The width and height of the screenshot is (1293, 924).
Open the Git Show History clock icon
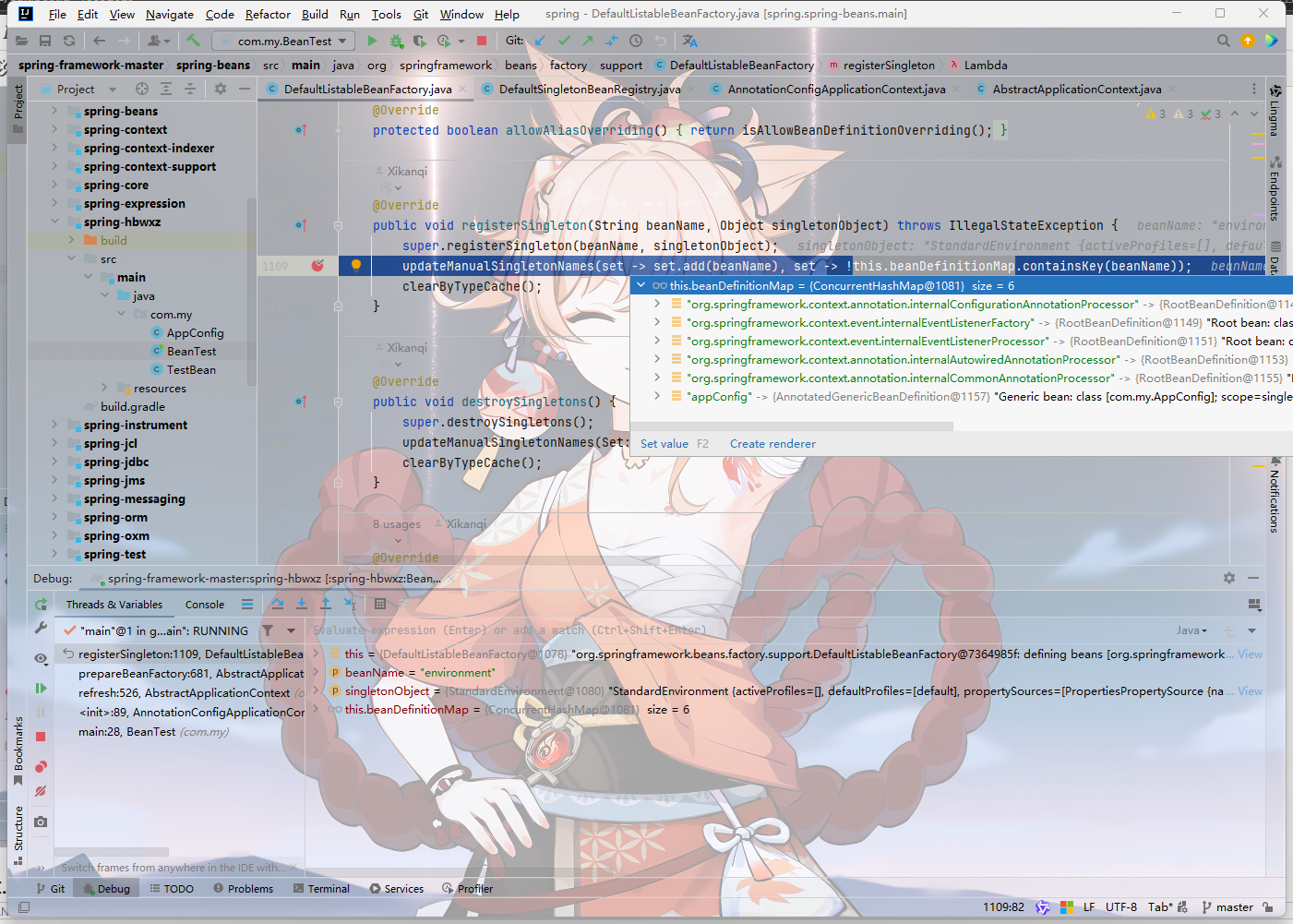tap(636, 41)
